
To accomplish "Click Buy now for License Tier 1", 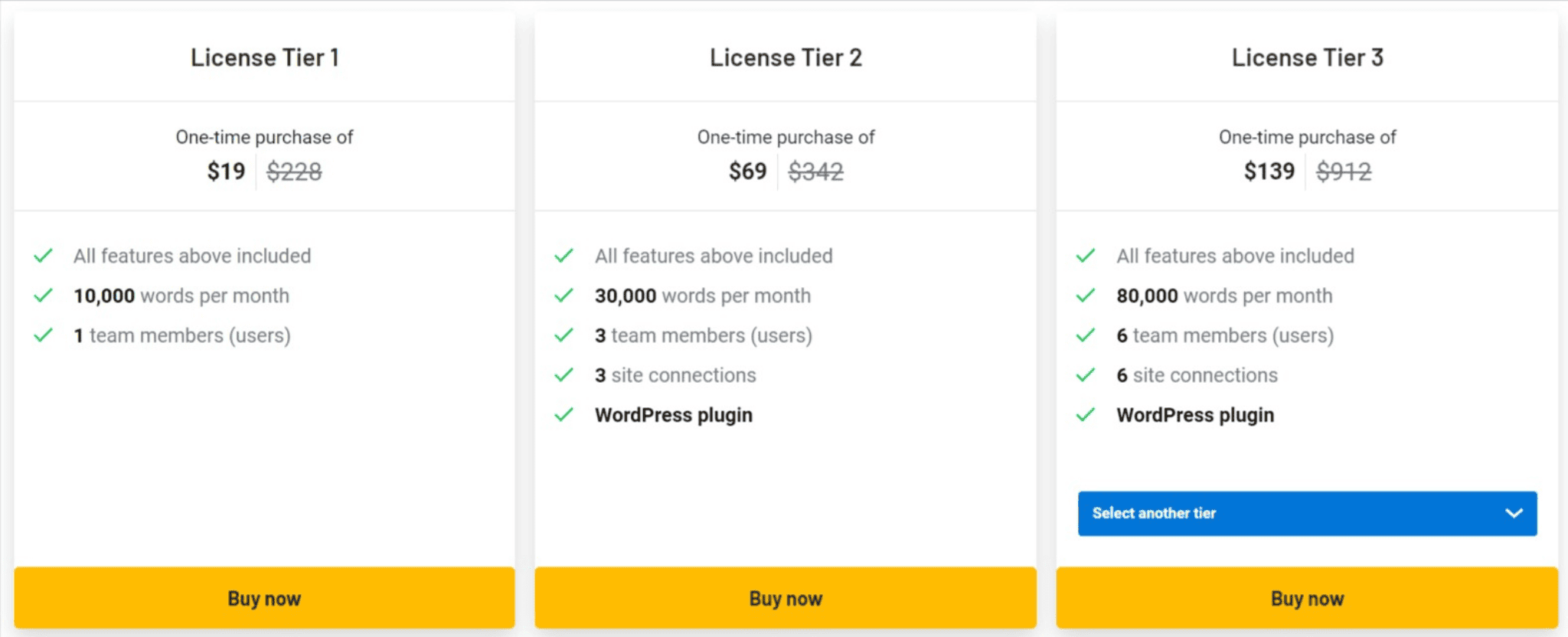I will click(x=264, y=598).
